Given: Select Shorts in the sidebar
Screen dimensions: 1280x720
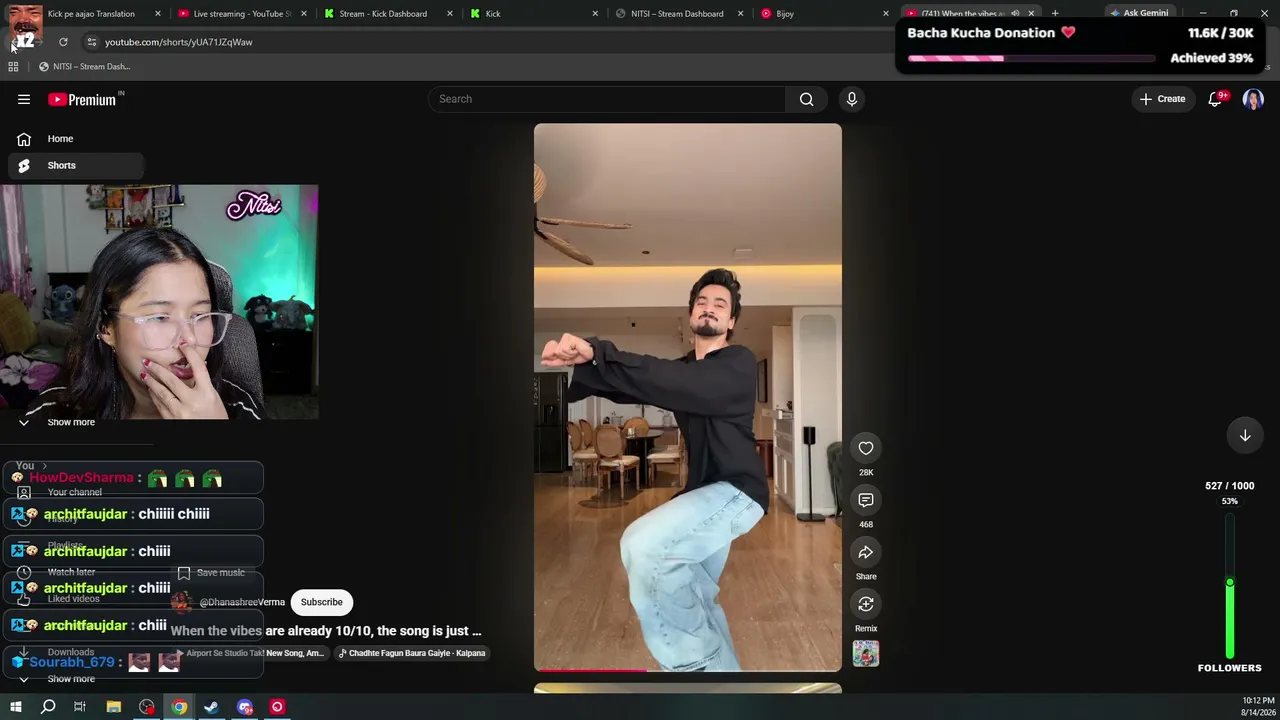Looking at the screenshot, I should (x=74, y=165).
